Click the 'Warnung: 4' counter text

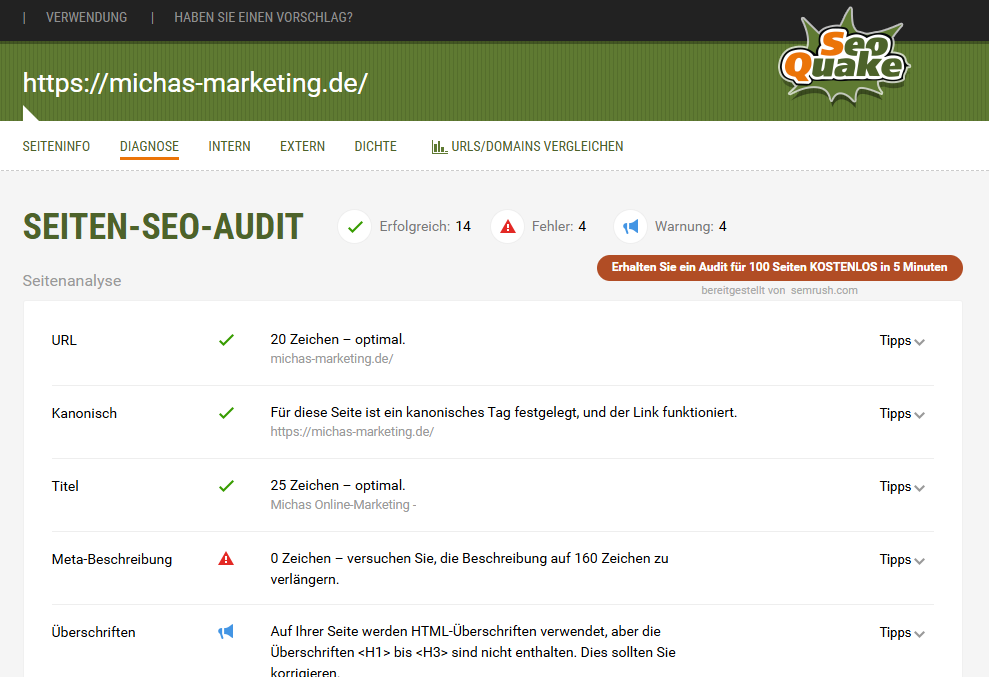coord(691,227)
